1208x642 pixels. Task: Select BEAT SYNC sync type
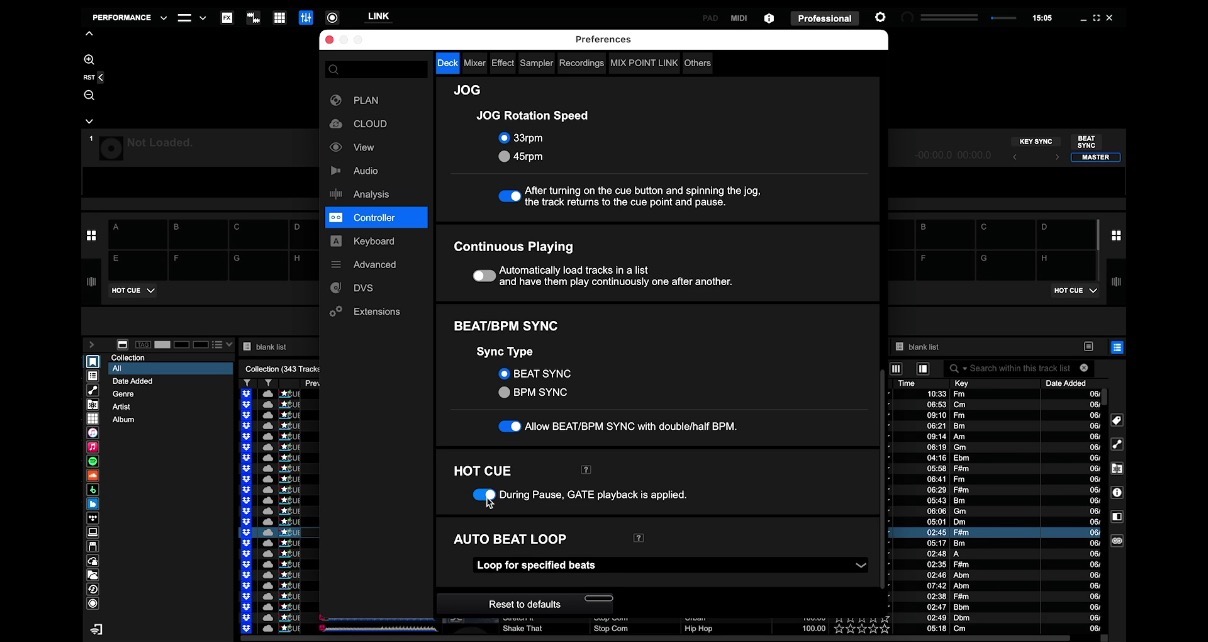pyautogui.click(x=504, y=374)
